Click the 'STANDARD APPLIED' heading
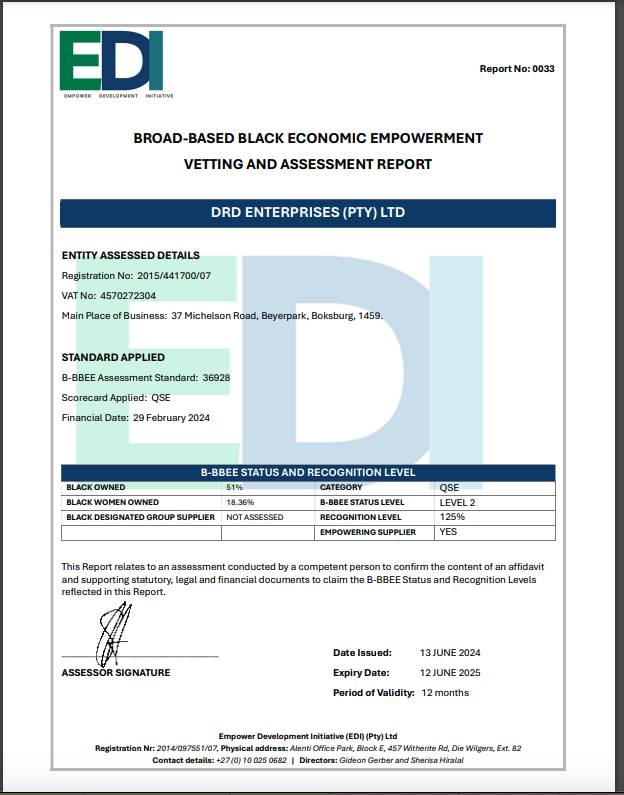 click(113, 357)
